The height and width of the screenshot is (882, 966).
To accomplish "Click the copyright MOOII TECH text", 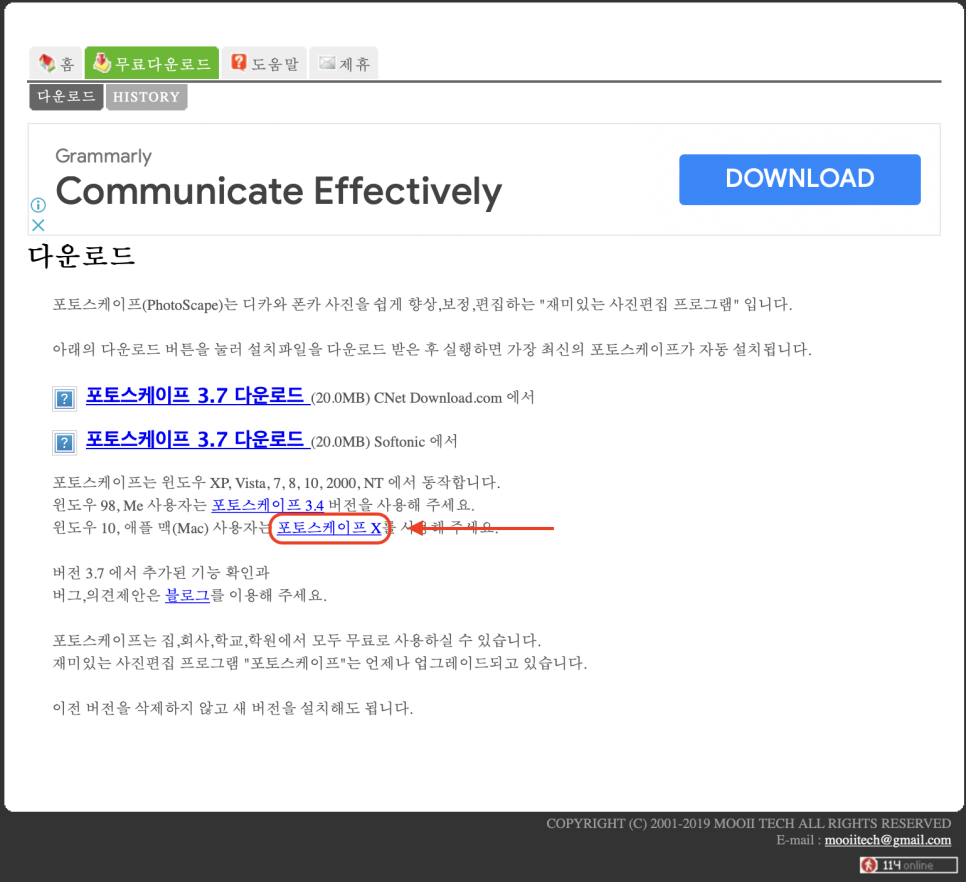I will 749,823.
